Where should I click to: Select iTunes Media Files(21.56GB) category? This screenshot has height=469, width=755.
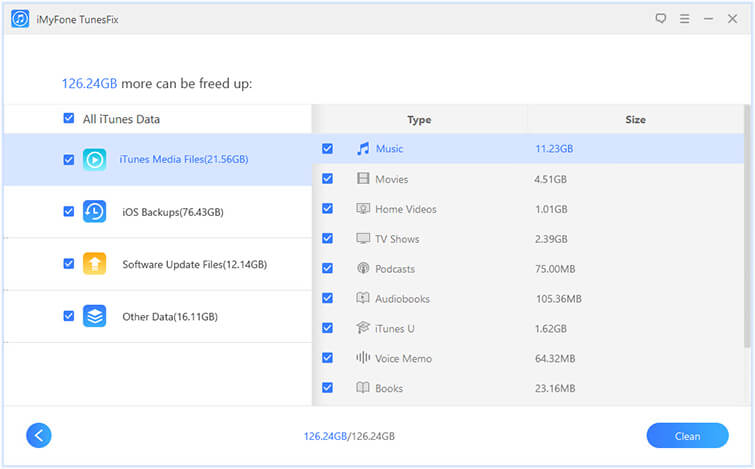pyautogui.click(x=158, y=159)
